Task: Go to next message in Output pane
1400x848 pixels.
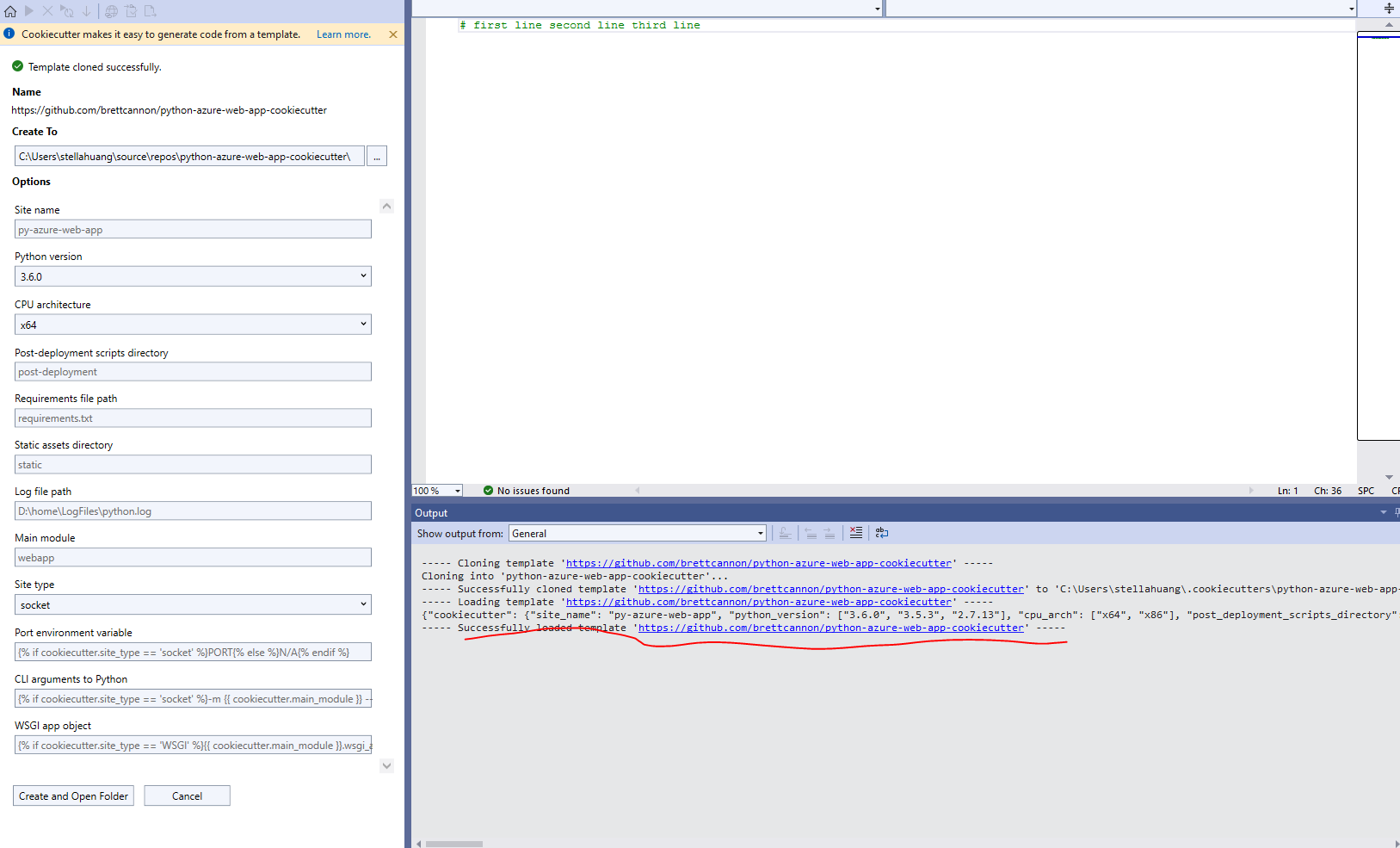Action: coord(829,532)
